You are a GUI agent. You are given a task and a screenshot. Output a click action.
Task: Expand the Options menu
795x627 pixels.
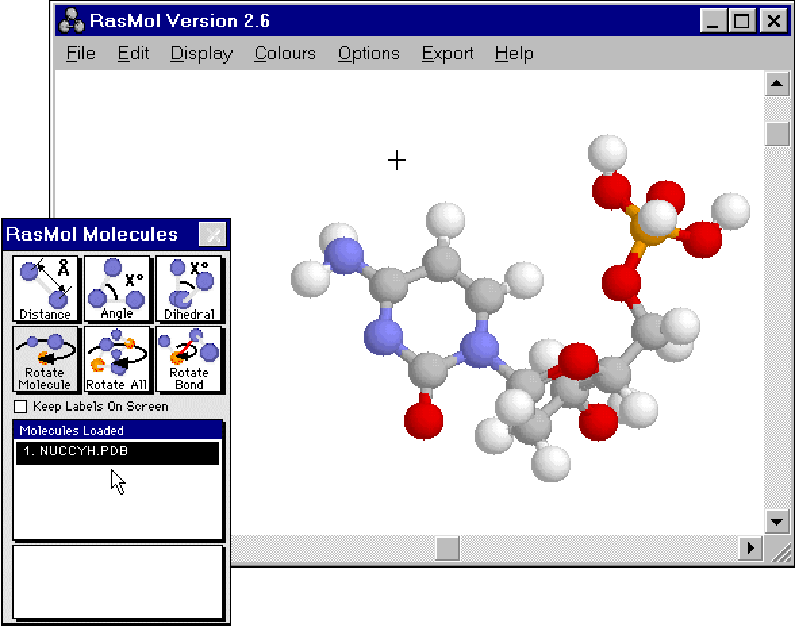[x=368, y=54]
